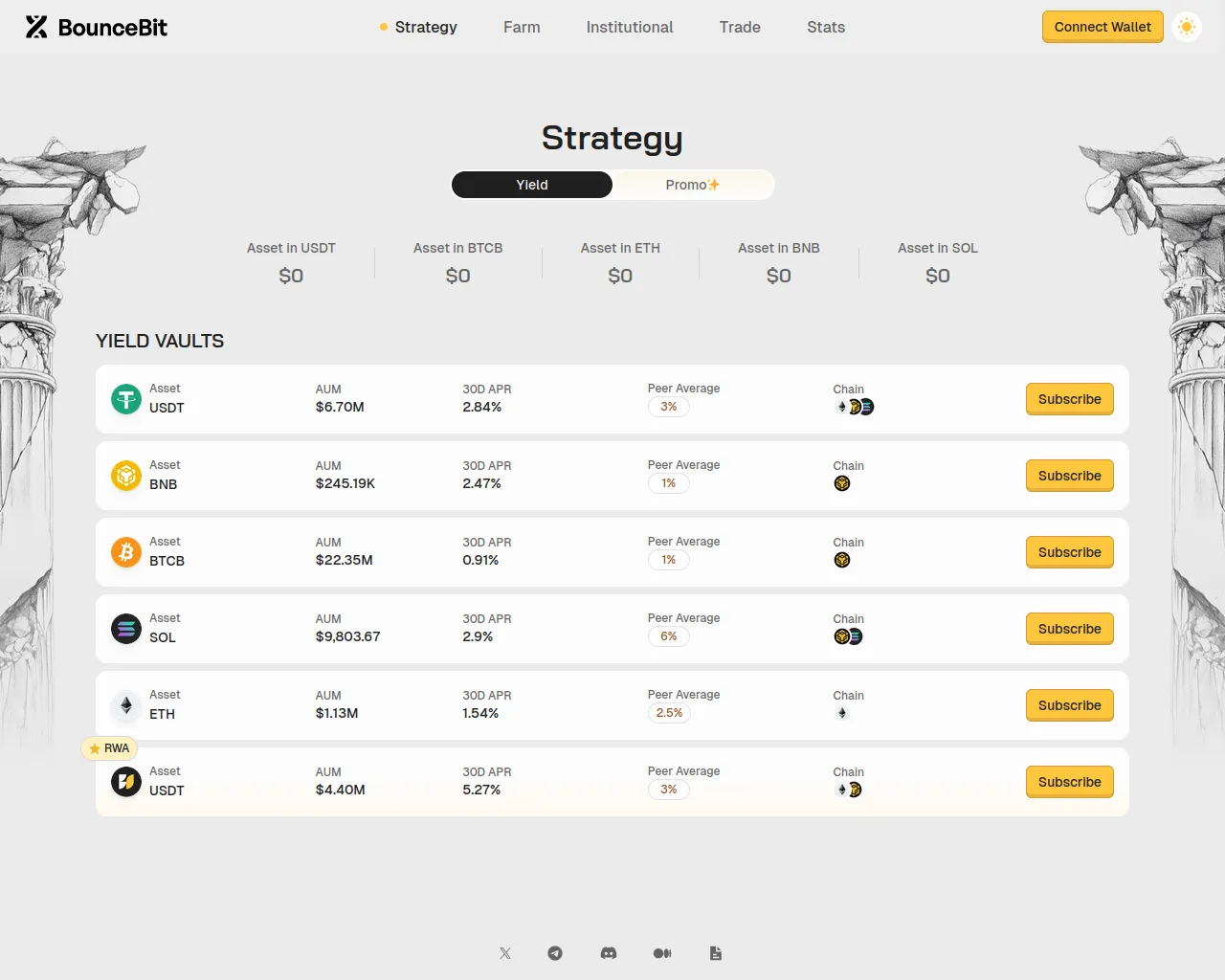Image resolution: width=1225 pixels, height=980 pixels.
Task: Click the chain icons in the RWA USDT row
Action: (848, 790)
